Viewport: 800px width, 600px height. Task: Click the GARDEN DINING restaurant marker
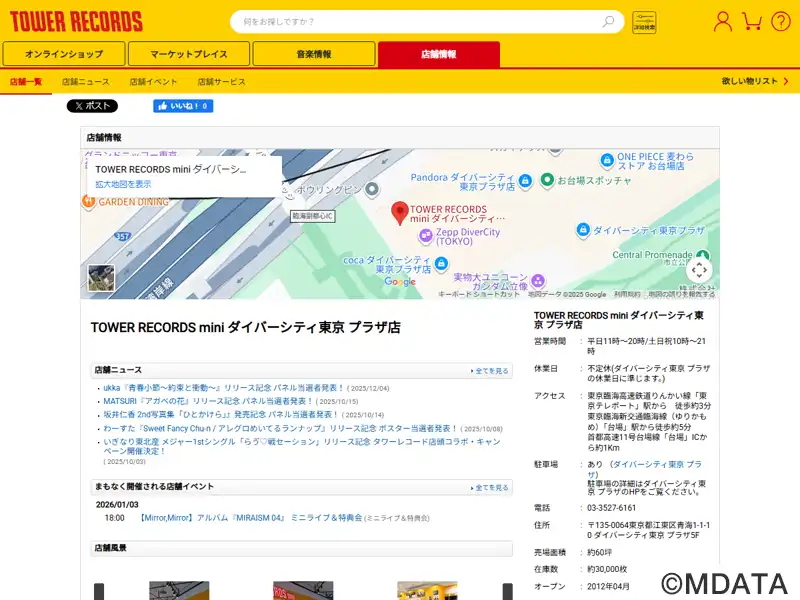coord(88,202)
